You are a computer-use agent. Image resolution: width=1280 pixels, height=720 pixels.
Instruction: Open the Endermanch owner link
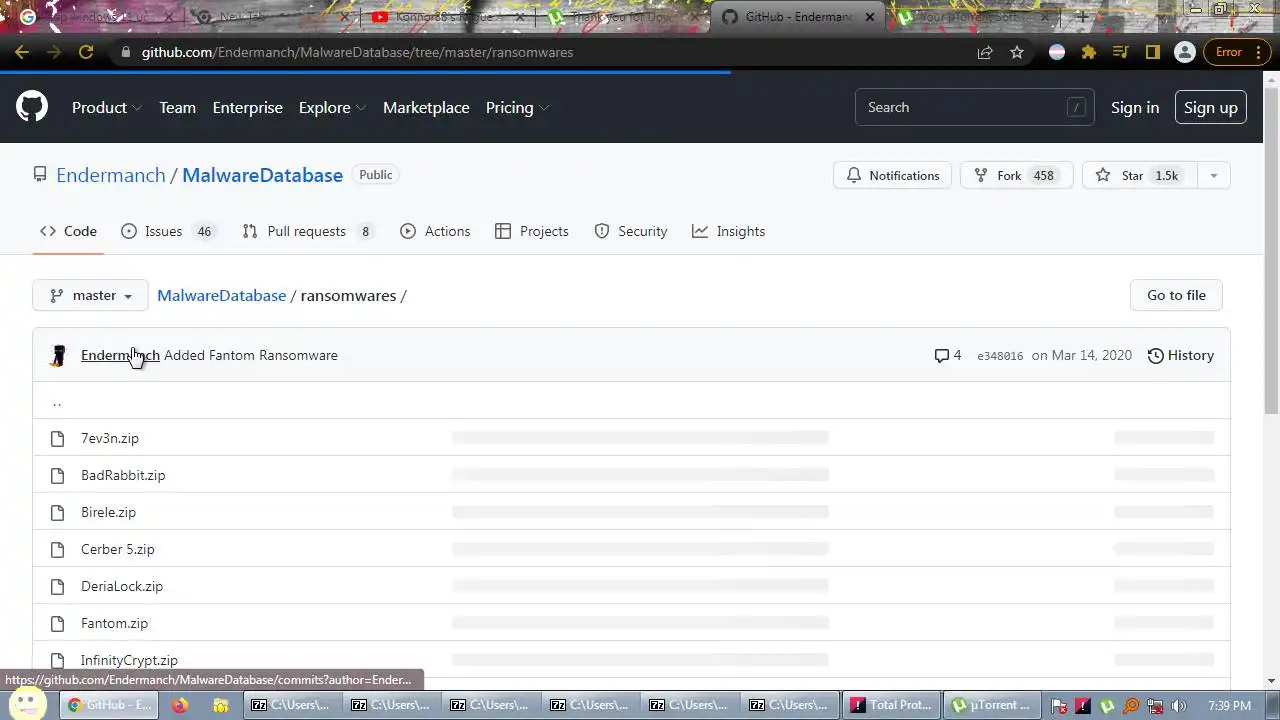pos(111,175)
